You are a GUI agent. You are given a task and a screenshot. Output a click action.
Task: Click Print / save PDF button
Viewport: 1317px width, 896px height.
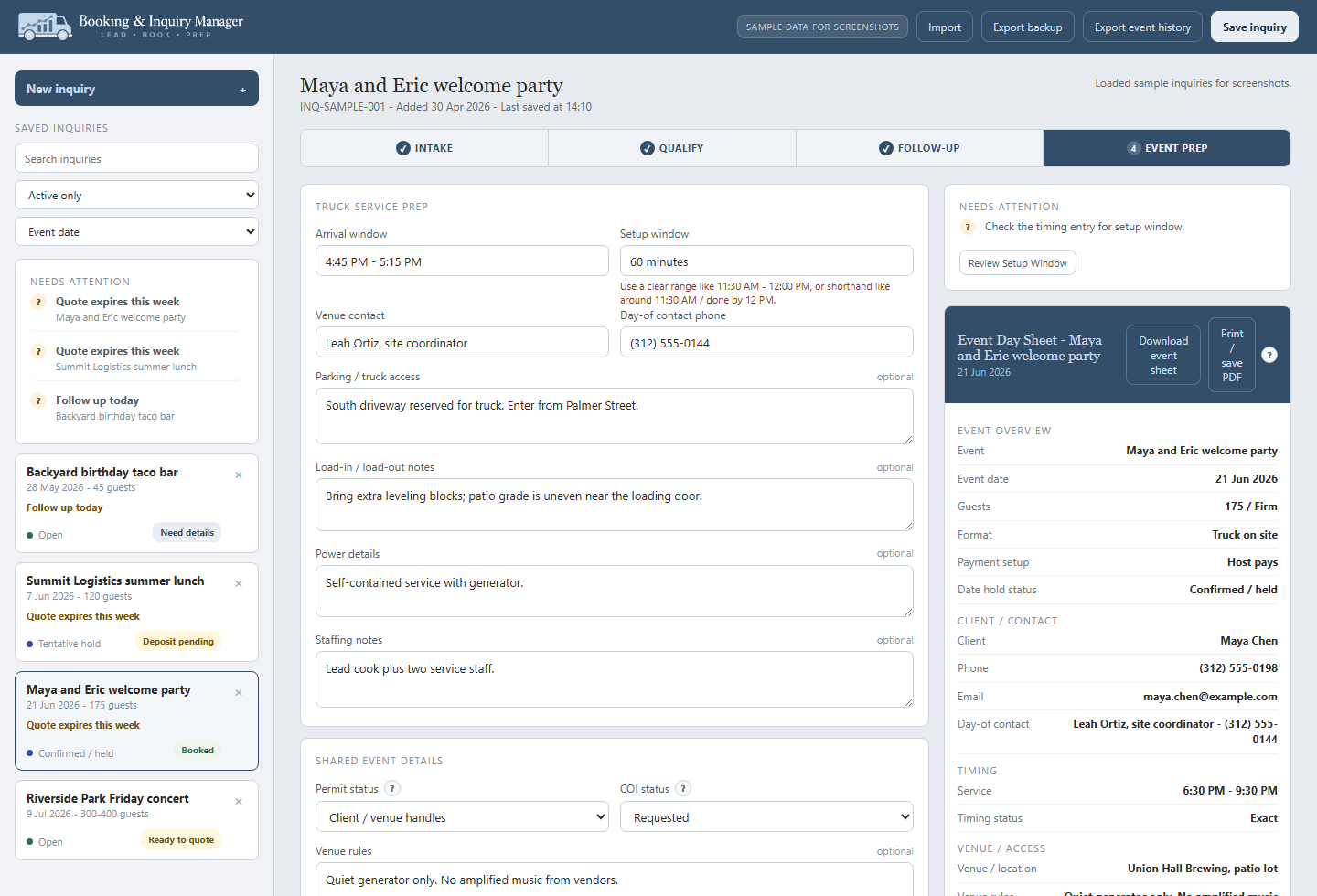click(x=1232, y=355)
